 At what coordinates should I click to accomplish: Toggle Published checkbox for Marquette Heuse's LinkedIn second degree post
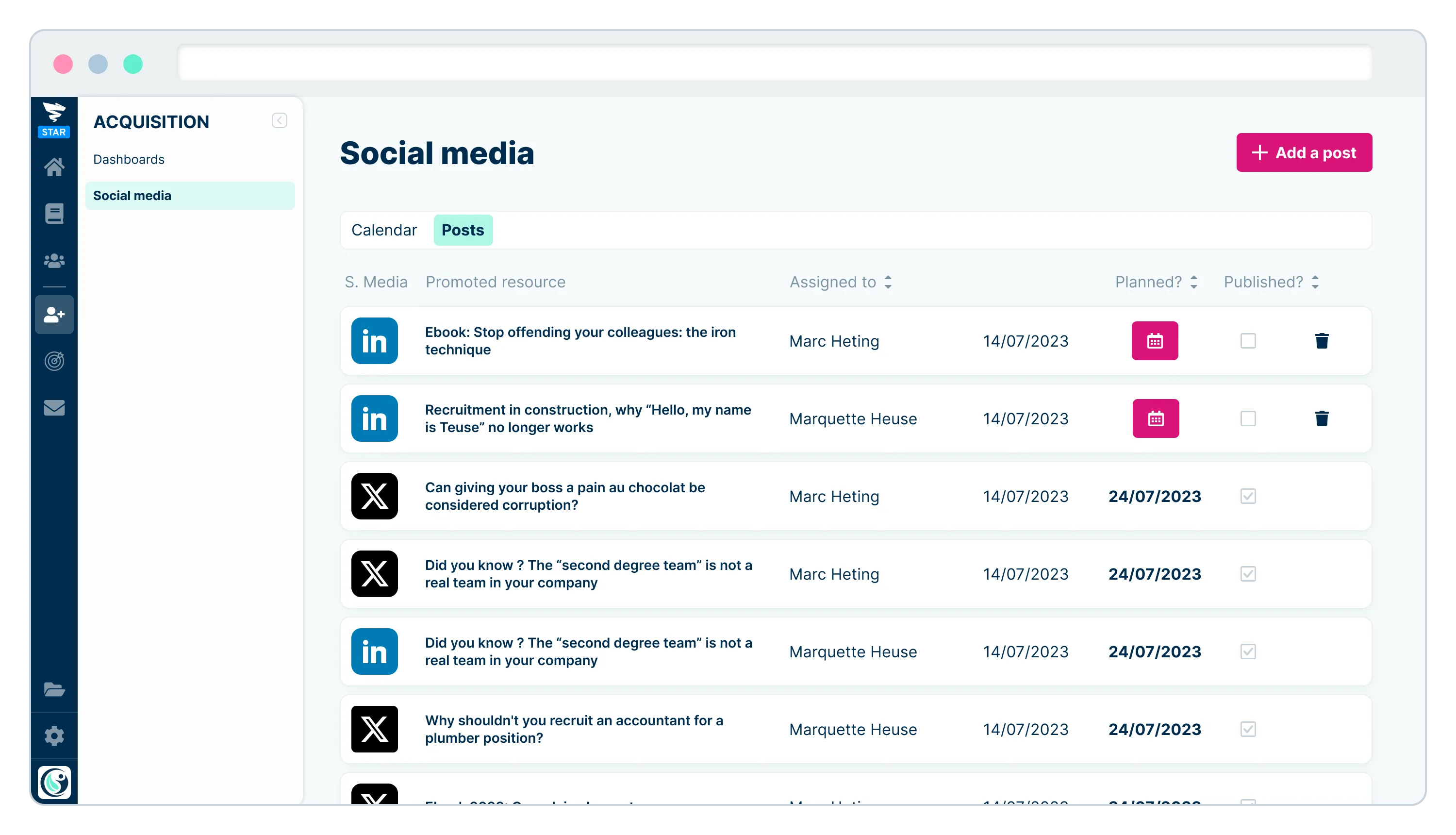[1248, 651]
